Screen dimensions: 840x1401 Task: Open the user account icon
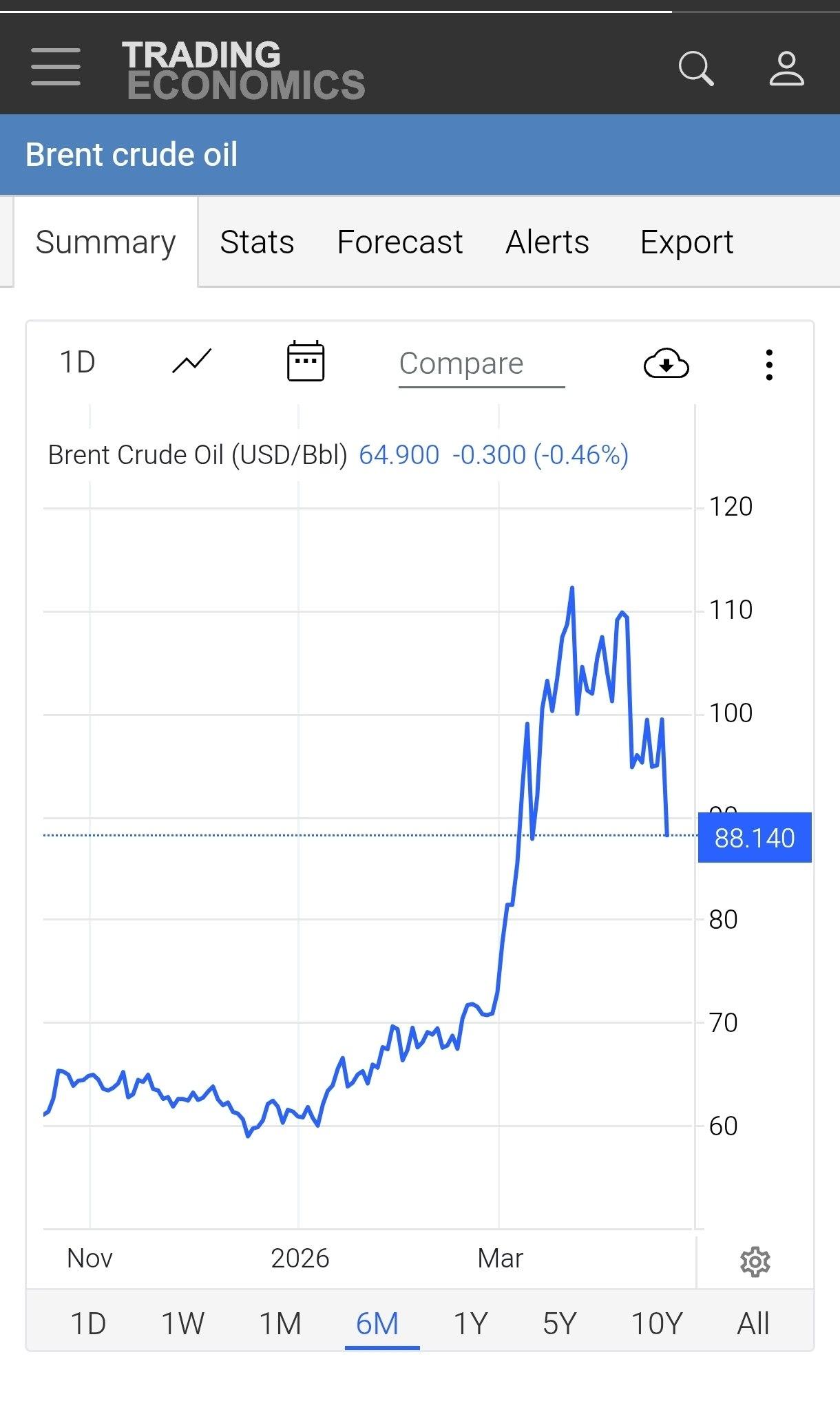coord(786,68)
